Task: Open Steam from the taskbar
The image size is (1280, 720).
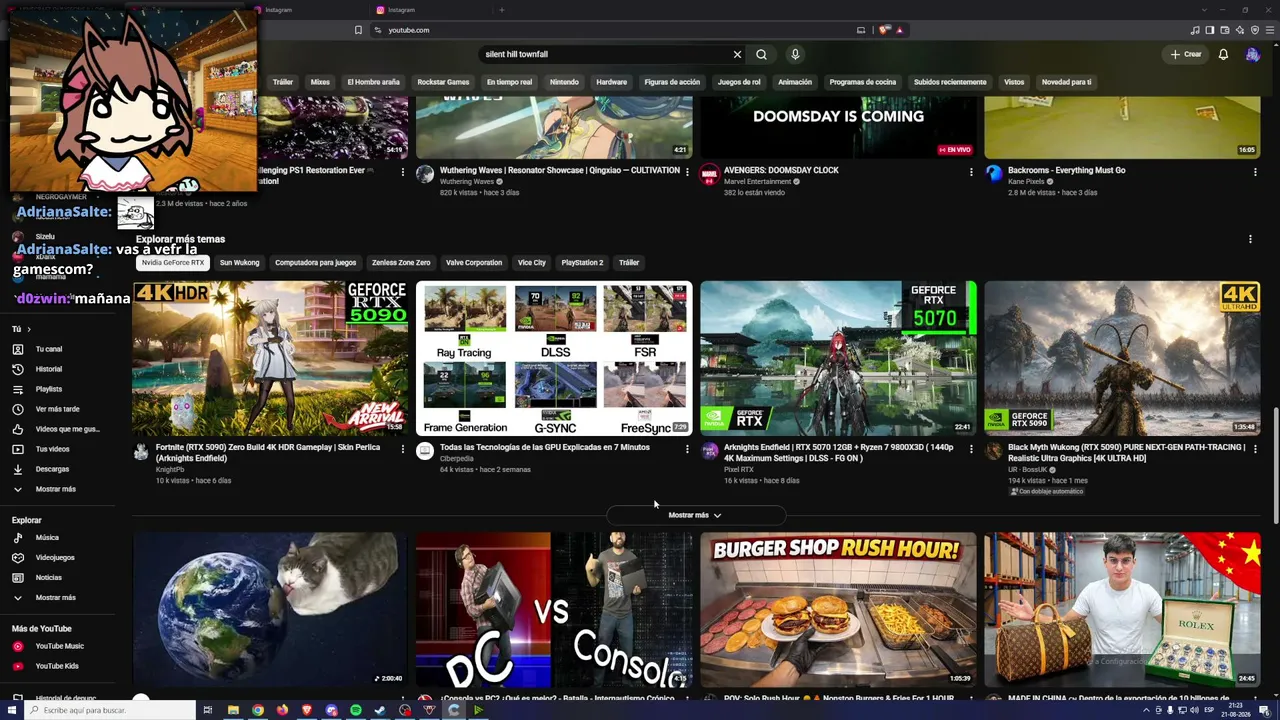Action: 380,710
